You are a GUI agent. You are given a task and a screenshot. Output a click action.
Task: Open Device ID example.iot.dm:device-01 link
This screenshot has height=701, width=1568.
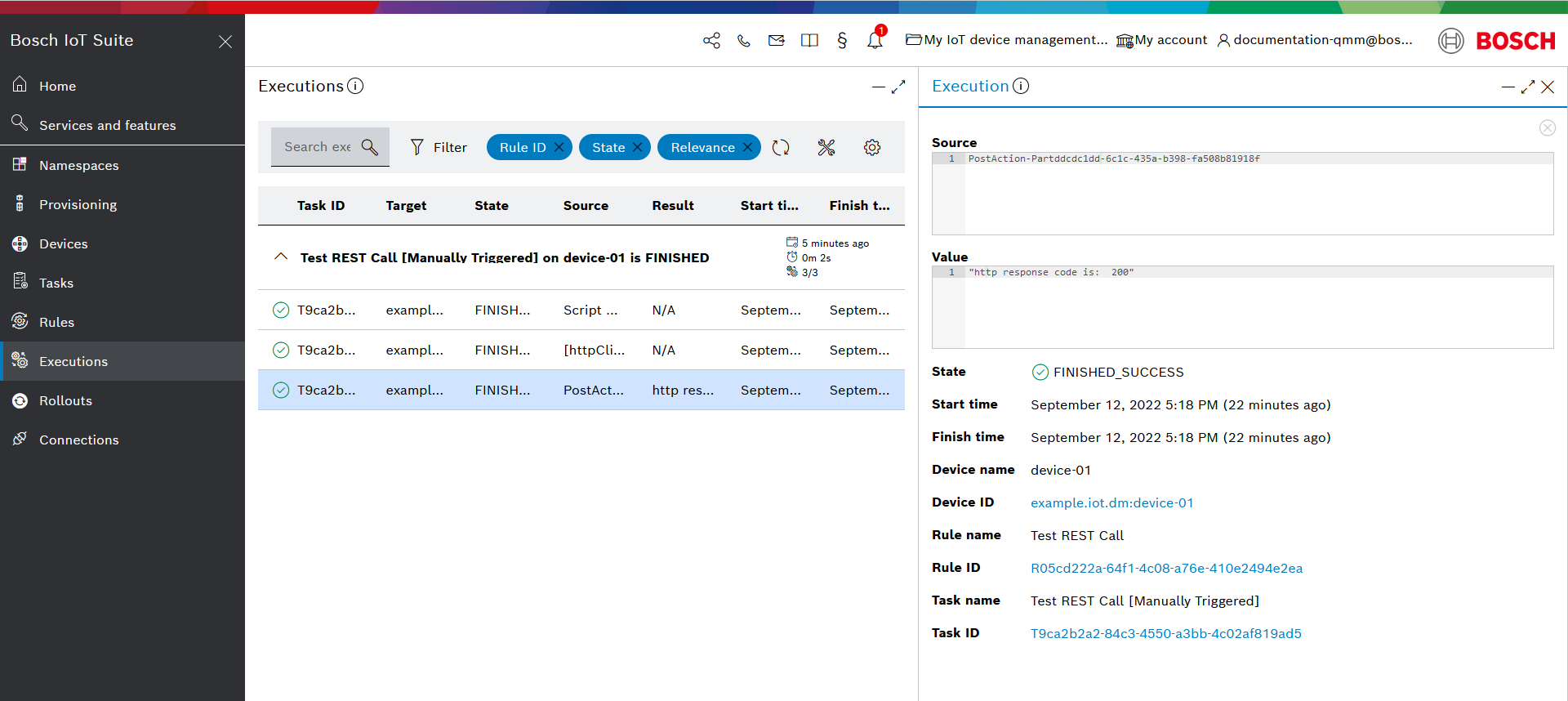[x=1111, y=503]
